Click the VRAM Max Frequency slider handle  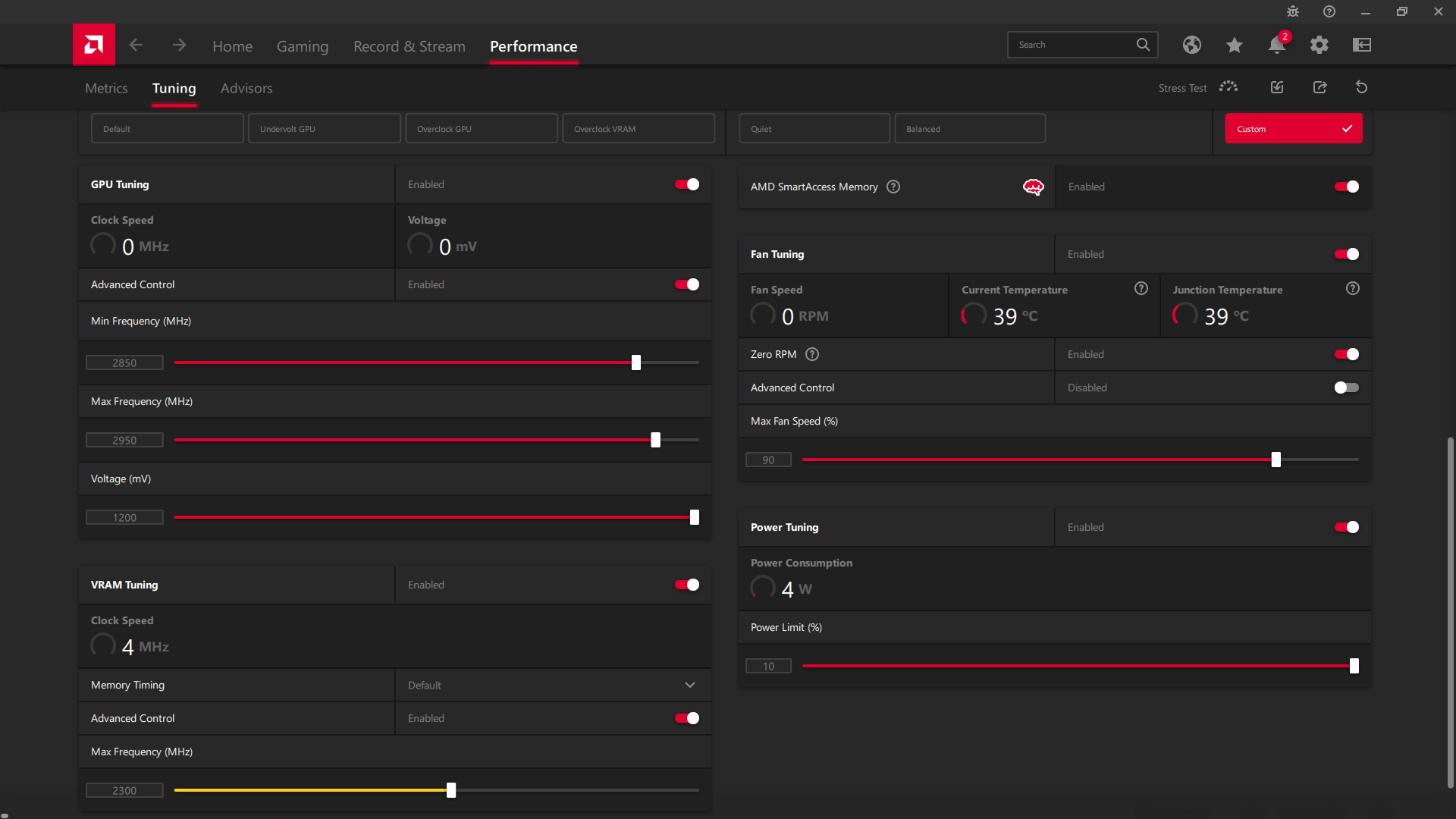451,790
